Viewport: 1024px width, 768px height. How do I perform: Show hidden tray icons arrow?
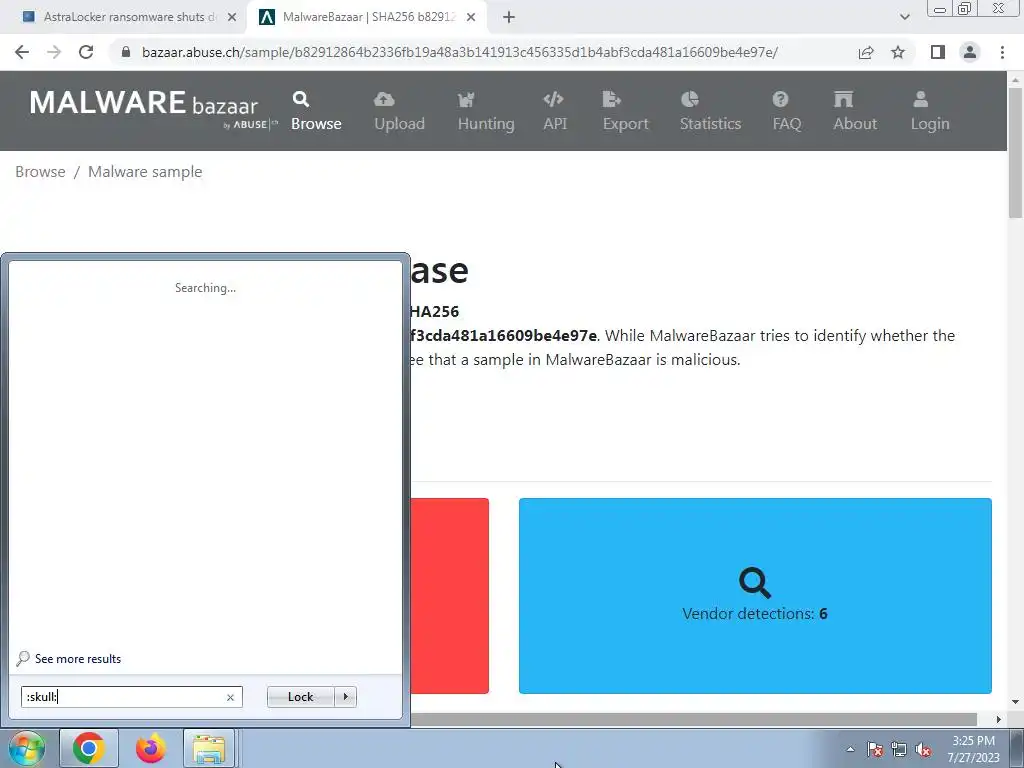pos(850,749)
